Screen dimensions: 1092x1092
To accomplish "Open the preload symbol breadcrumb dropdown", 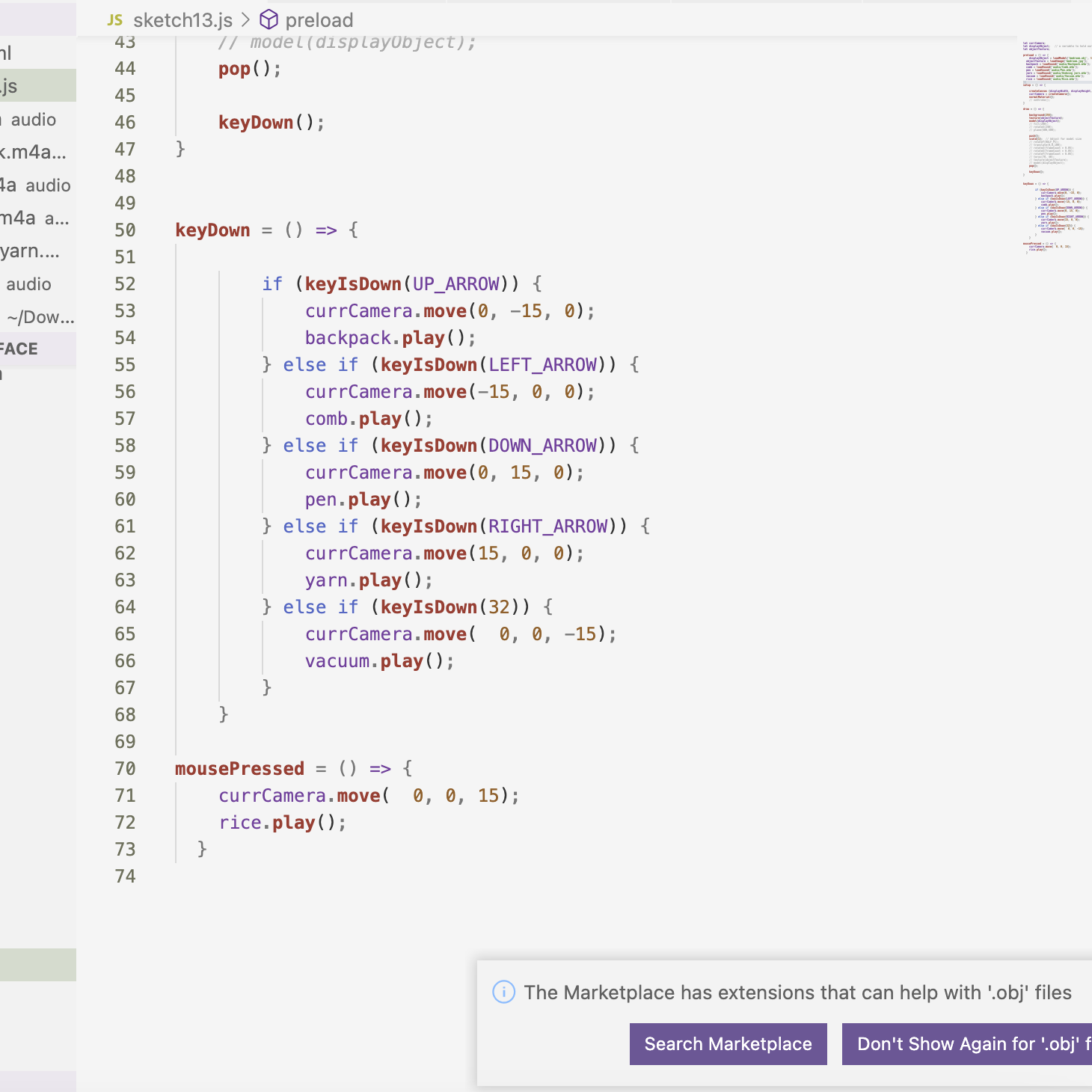I will point(319,20).
